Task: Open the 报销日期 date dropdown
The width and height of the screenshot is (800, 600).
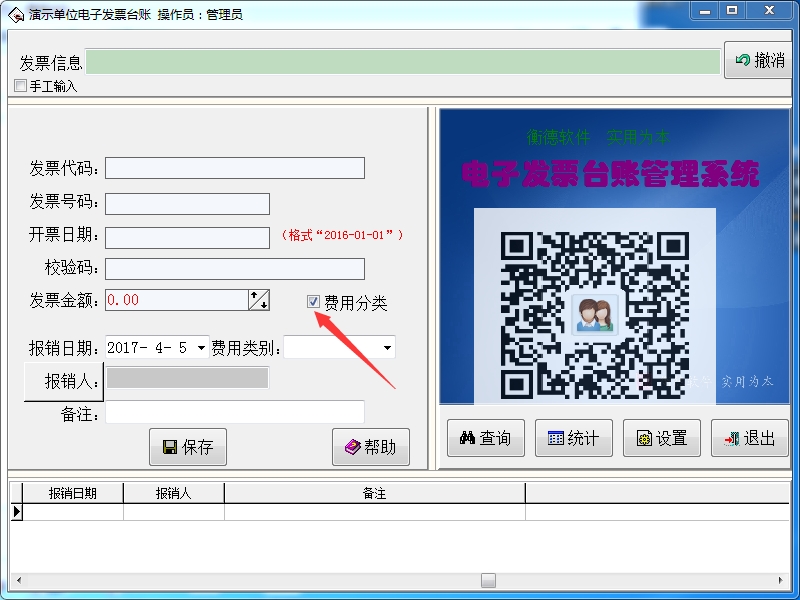Action: point(202,348)
